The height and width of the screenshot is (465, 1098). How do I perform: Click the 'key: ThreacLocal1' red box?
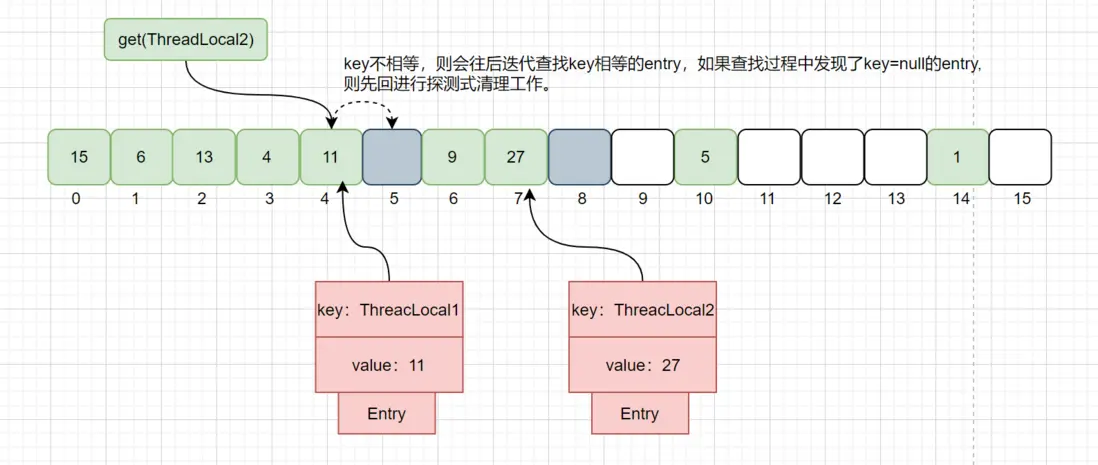click(387, 309)
